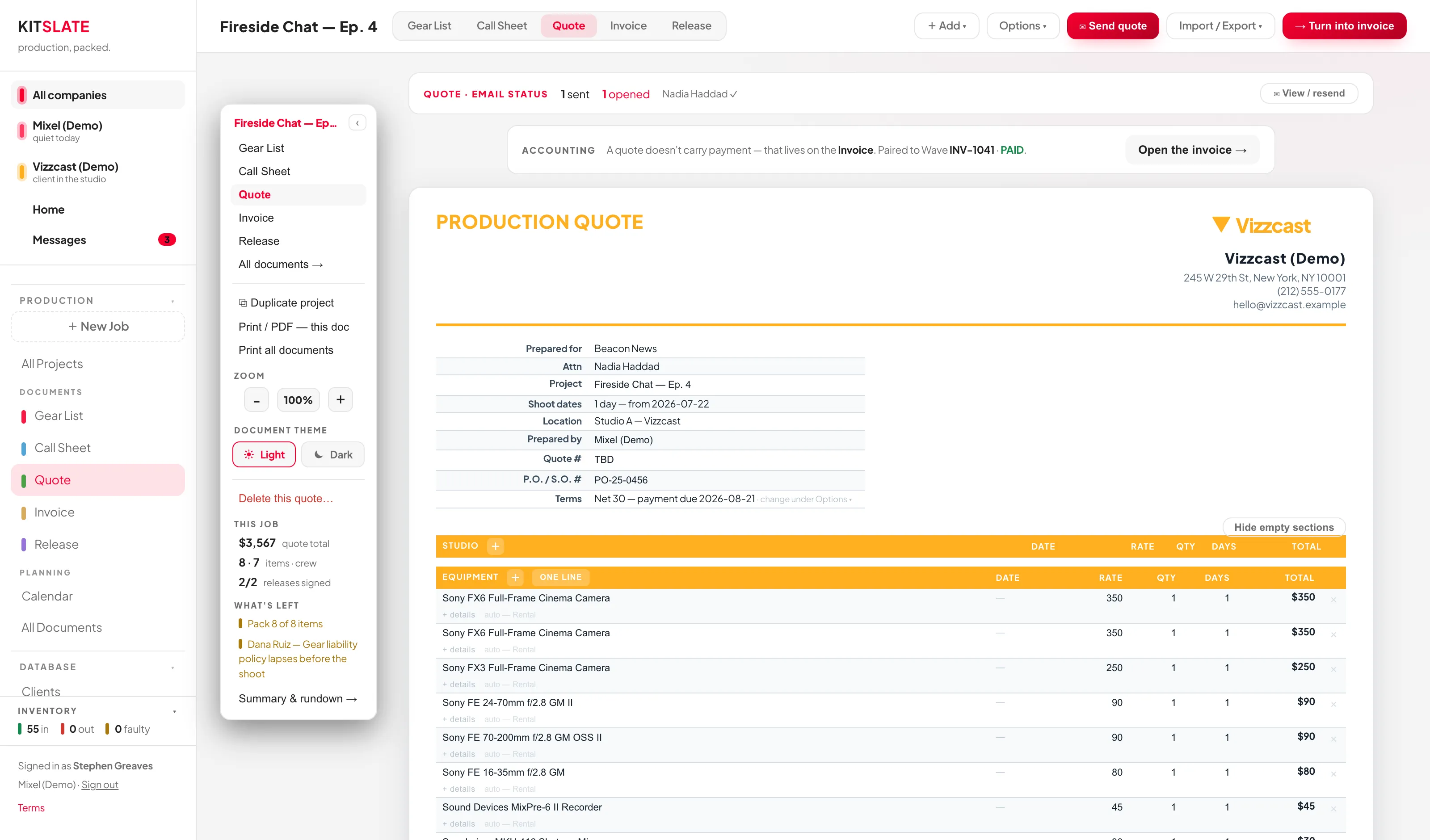This screenshot has height=840, width=1430.
Task: Expand details for Sony FX3 camera row
Action: click(x=458, y=685)
